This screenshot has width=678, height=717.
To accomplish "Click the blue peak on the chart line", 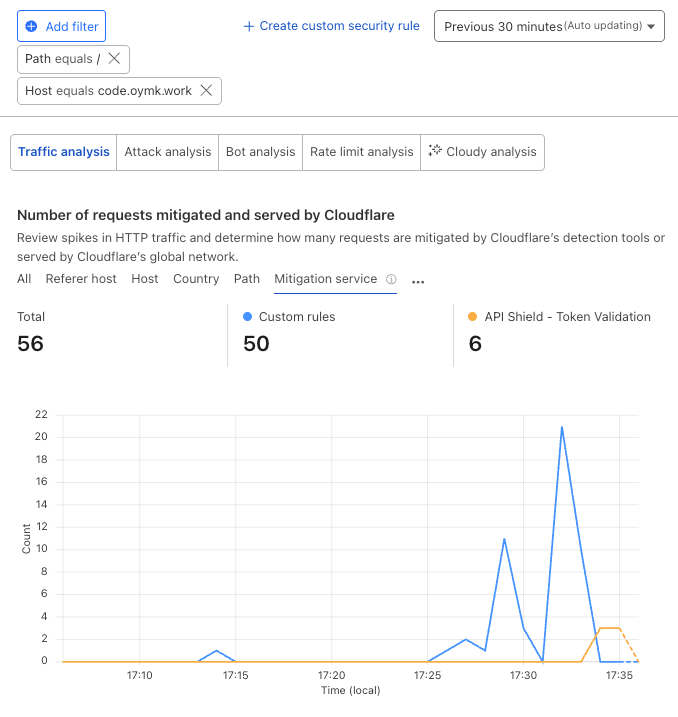I will point(562,427).
